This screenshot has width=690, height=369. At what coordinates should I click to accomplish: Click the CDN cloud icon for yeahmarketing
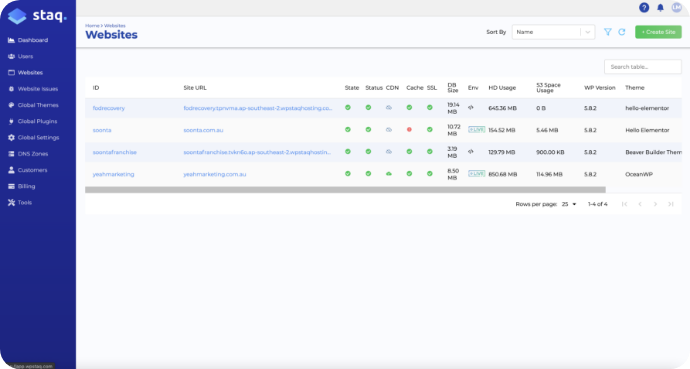point(389,174)
